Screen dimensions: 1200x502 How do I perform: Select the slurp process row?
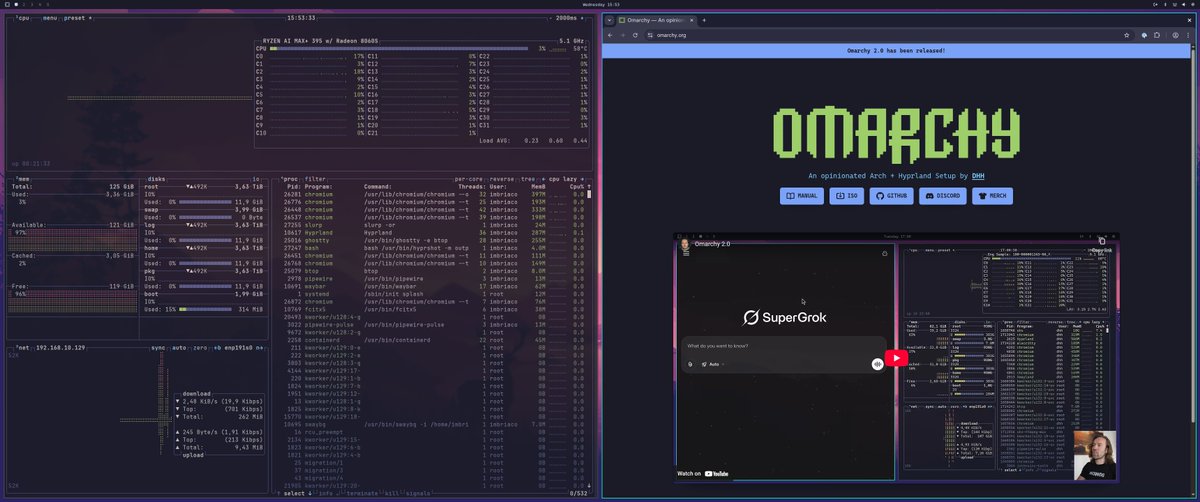pos(431,226)
